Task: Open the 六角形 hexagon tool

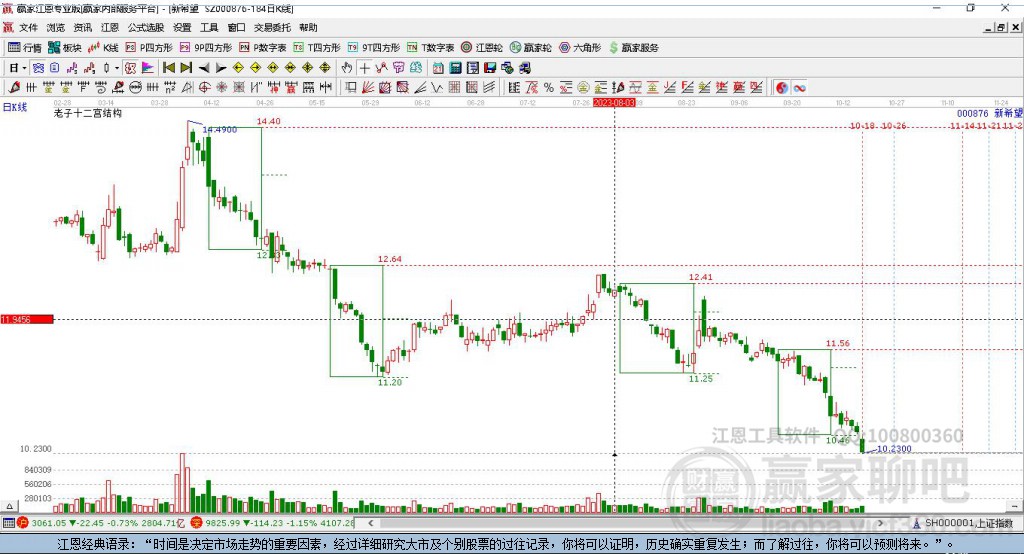Action: 580,48
